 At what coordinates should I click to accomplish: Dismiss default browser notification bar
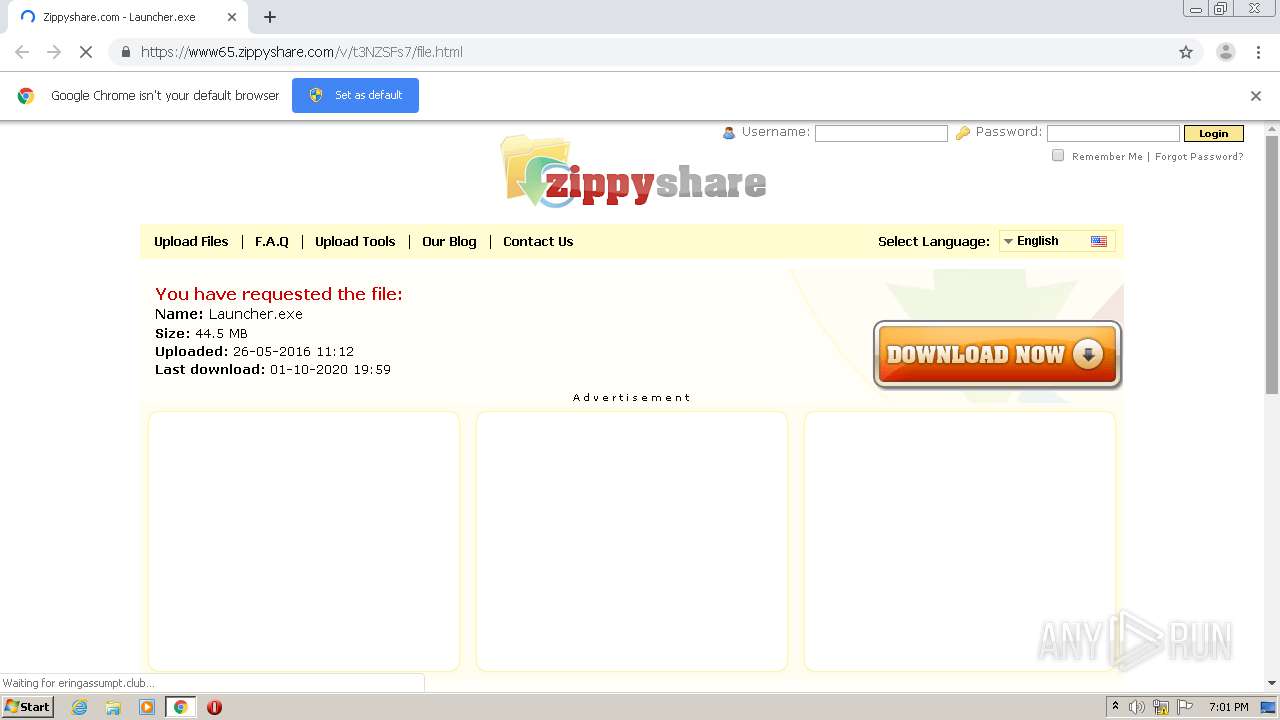pyautogui.click(x=1256, y=96)
